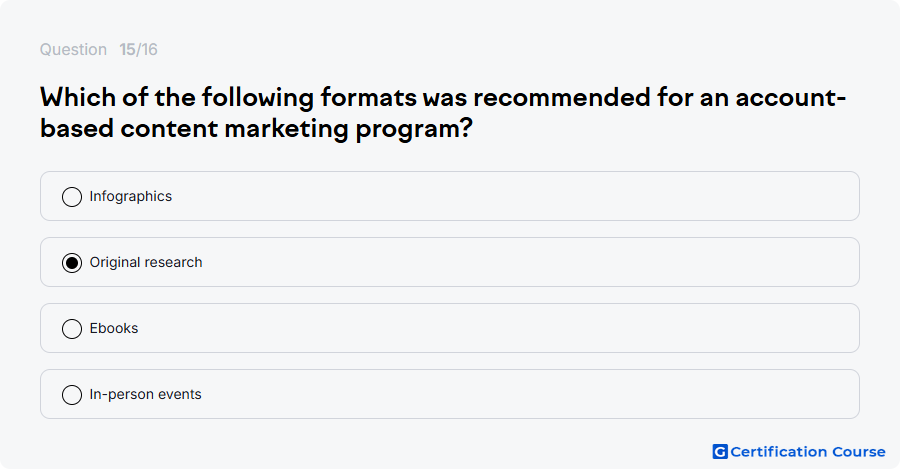Click the In-person events label text
Screen dimensions: 900x469
[145, 394]
